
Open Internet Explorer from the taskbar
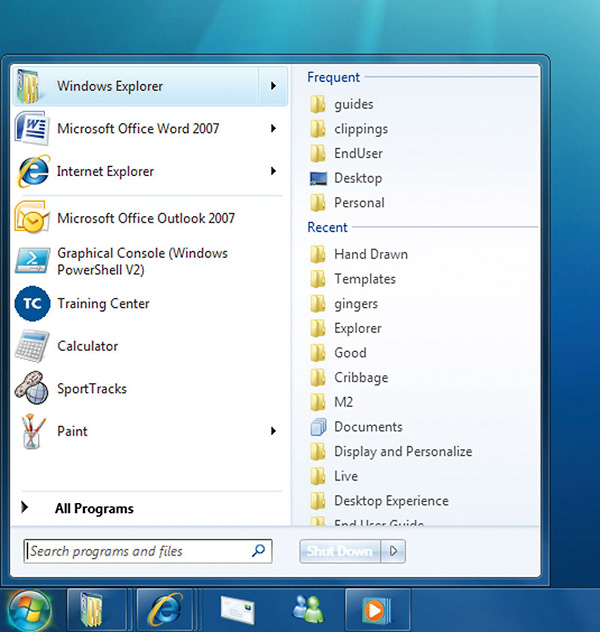pyautogui.click(x=164, y=608)
